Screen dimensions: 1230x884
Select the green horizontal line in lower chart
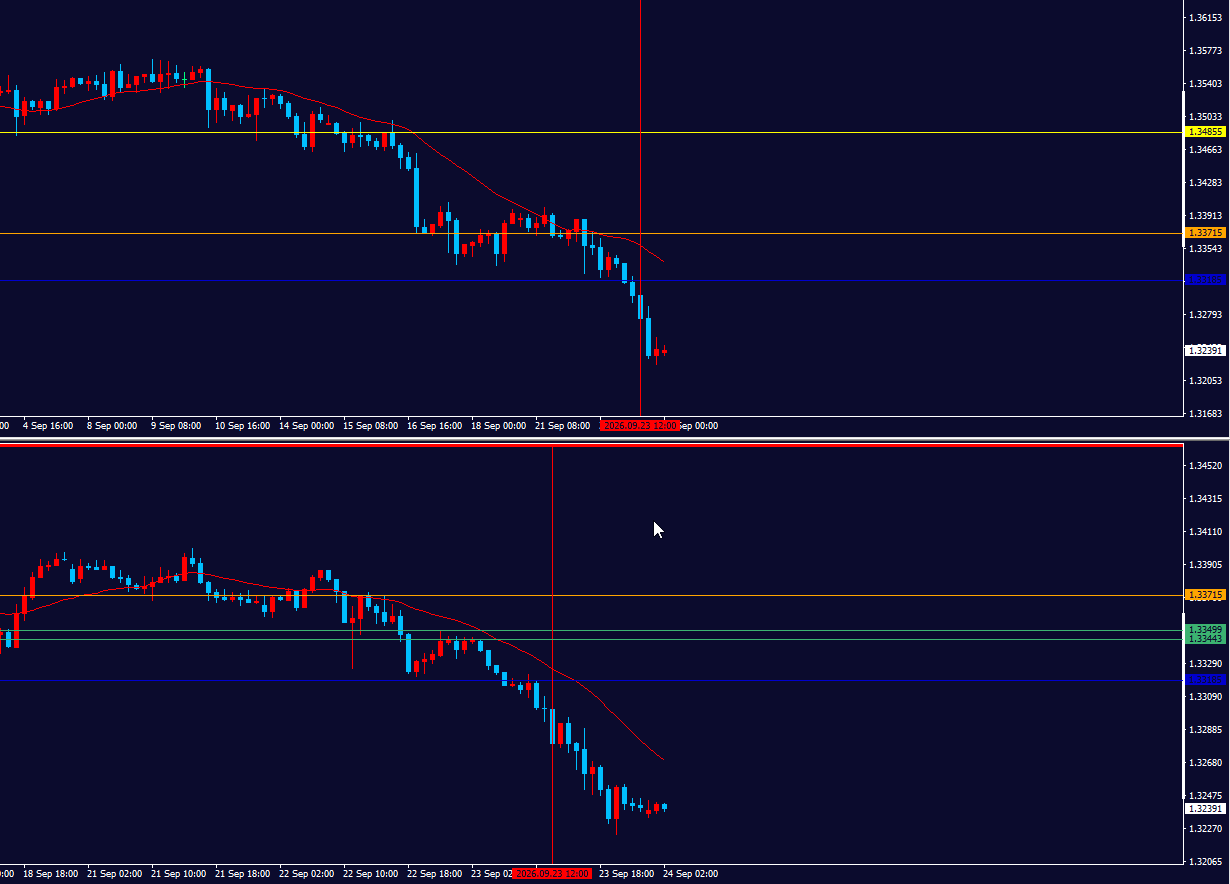[x=590, y=630]
